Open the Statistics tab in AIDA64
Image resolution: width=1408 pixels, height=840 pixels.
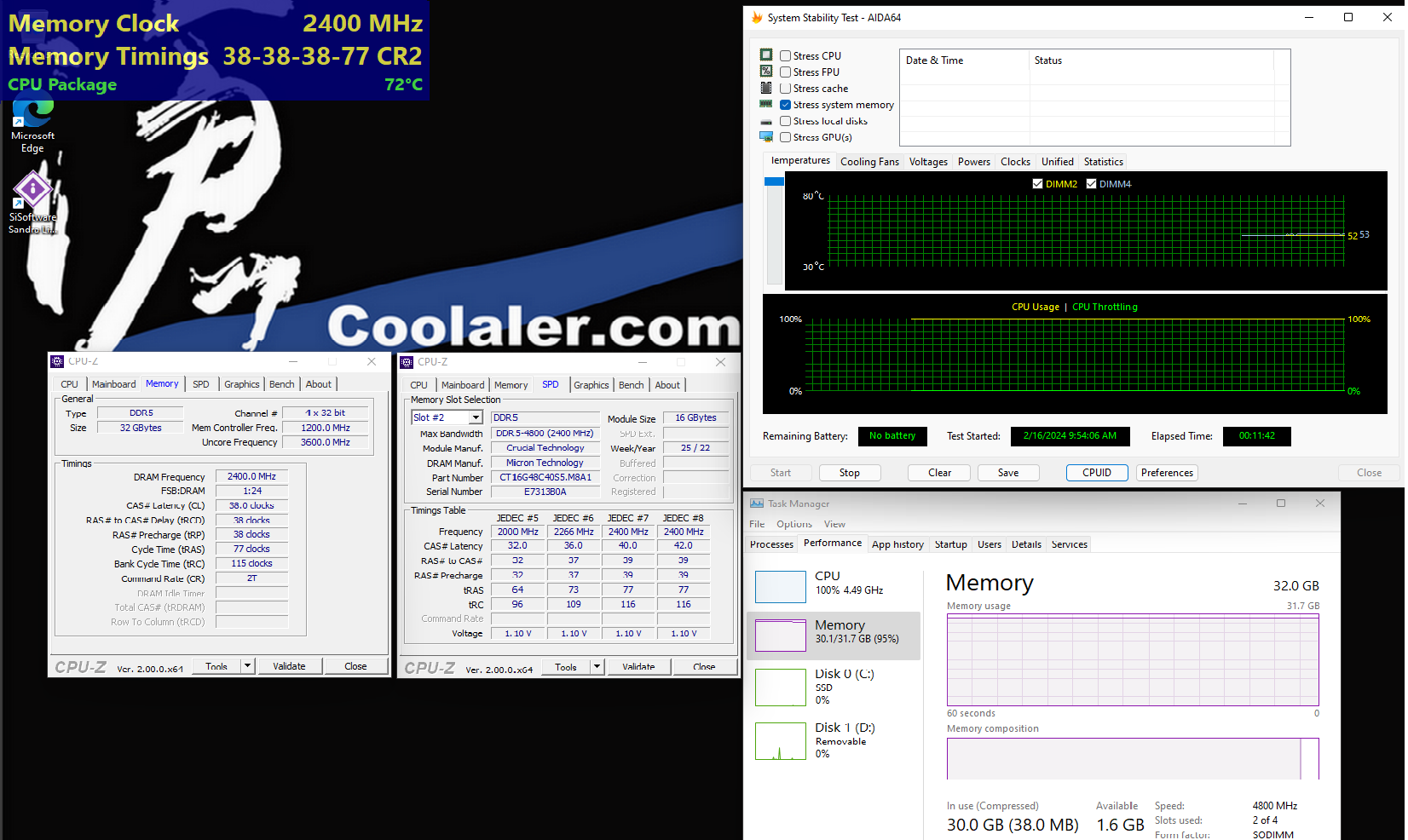pyautogui.click(x=1104, y=162)
